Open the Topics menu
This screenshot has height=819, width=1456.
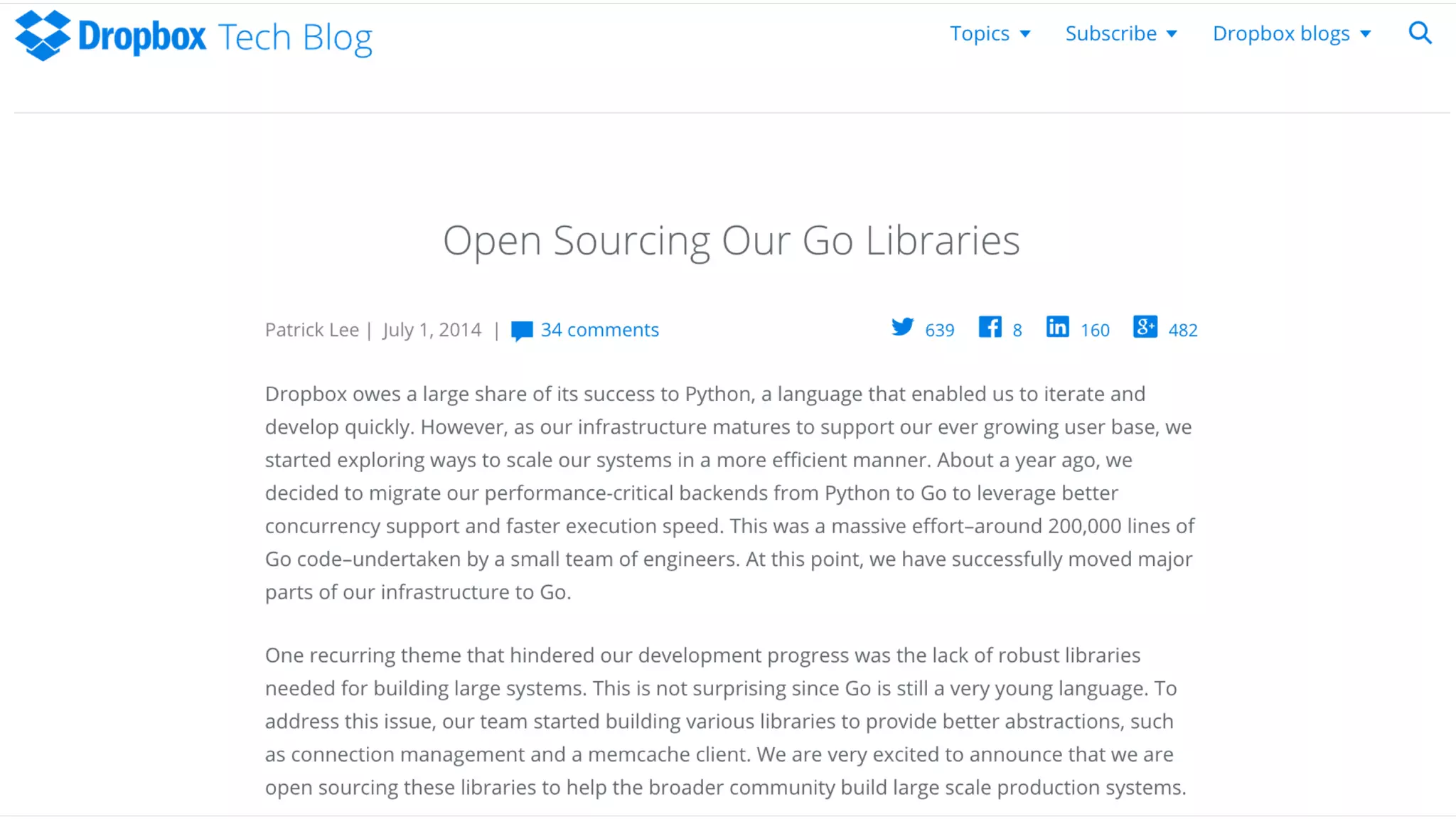(x=980, y=33)
